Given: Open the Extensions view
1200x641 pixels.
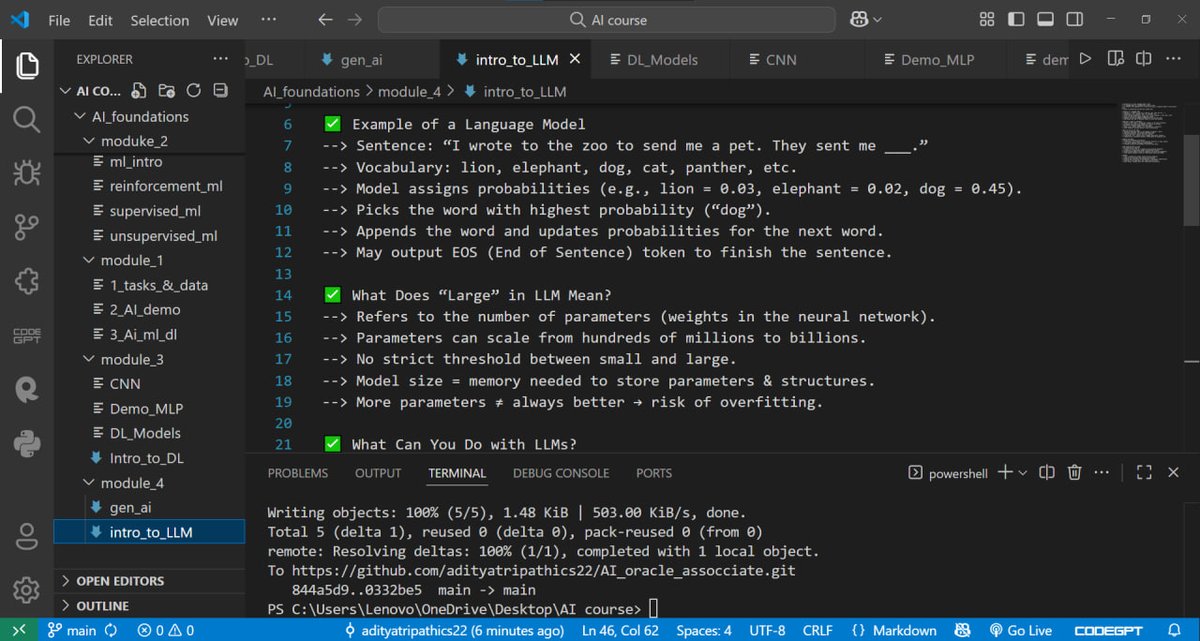Looking at the screenshot, I should [27, 282].
